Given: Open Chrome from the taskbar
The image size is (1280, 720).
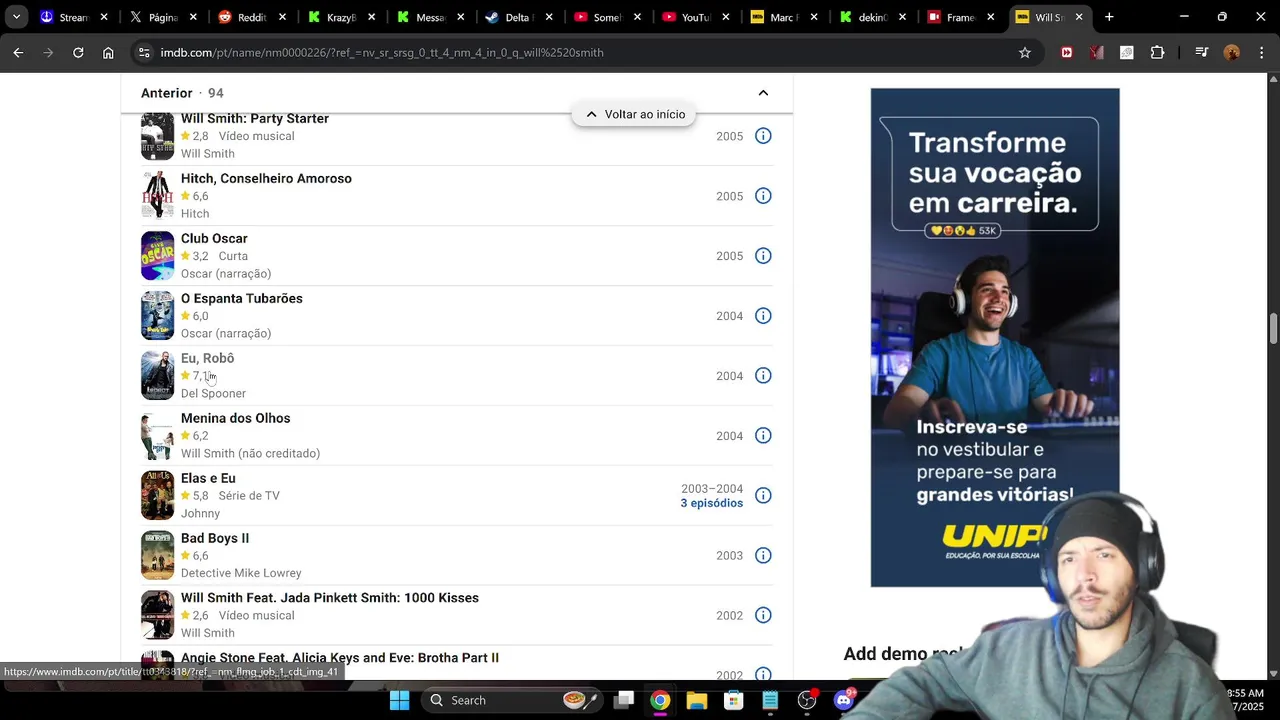Looking at the screenshot, I should 660,700.
